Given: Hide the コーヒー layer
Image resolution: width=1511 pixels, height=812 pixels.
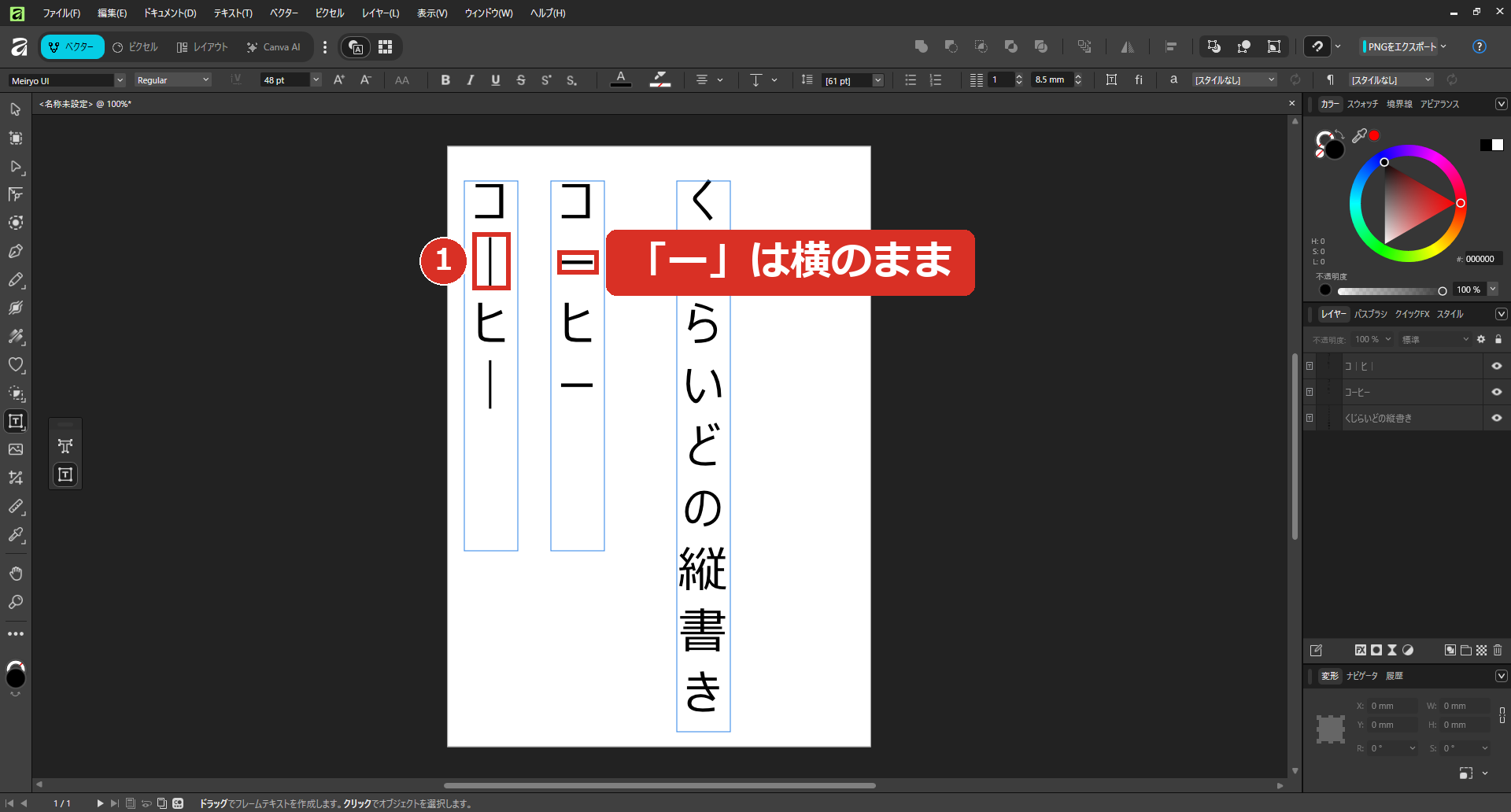Looking at the screenshot, I should click(x=1497, y=392).
